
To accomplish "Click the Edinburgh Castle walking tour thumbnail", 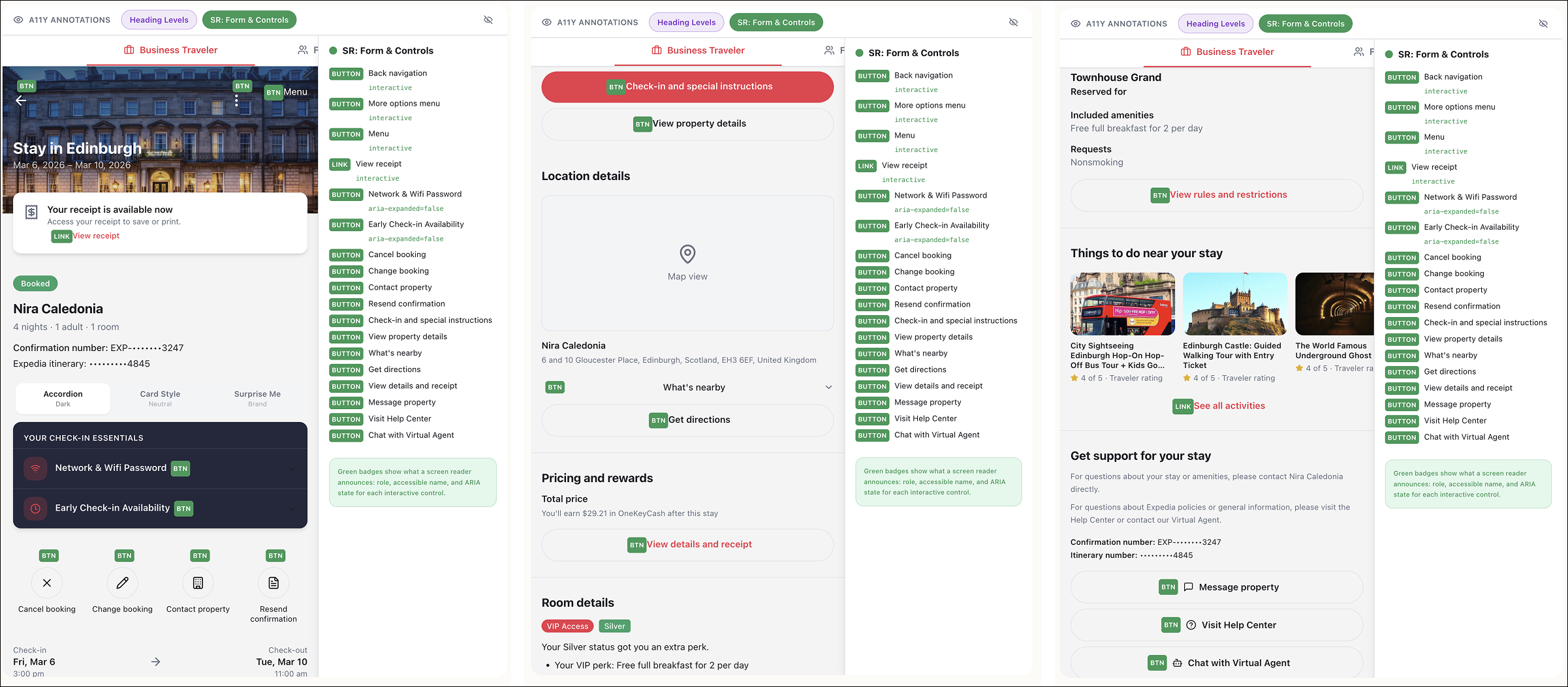I will [1234, 303].
